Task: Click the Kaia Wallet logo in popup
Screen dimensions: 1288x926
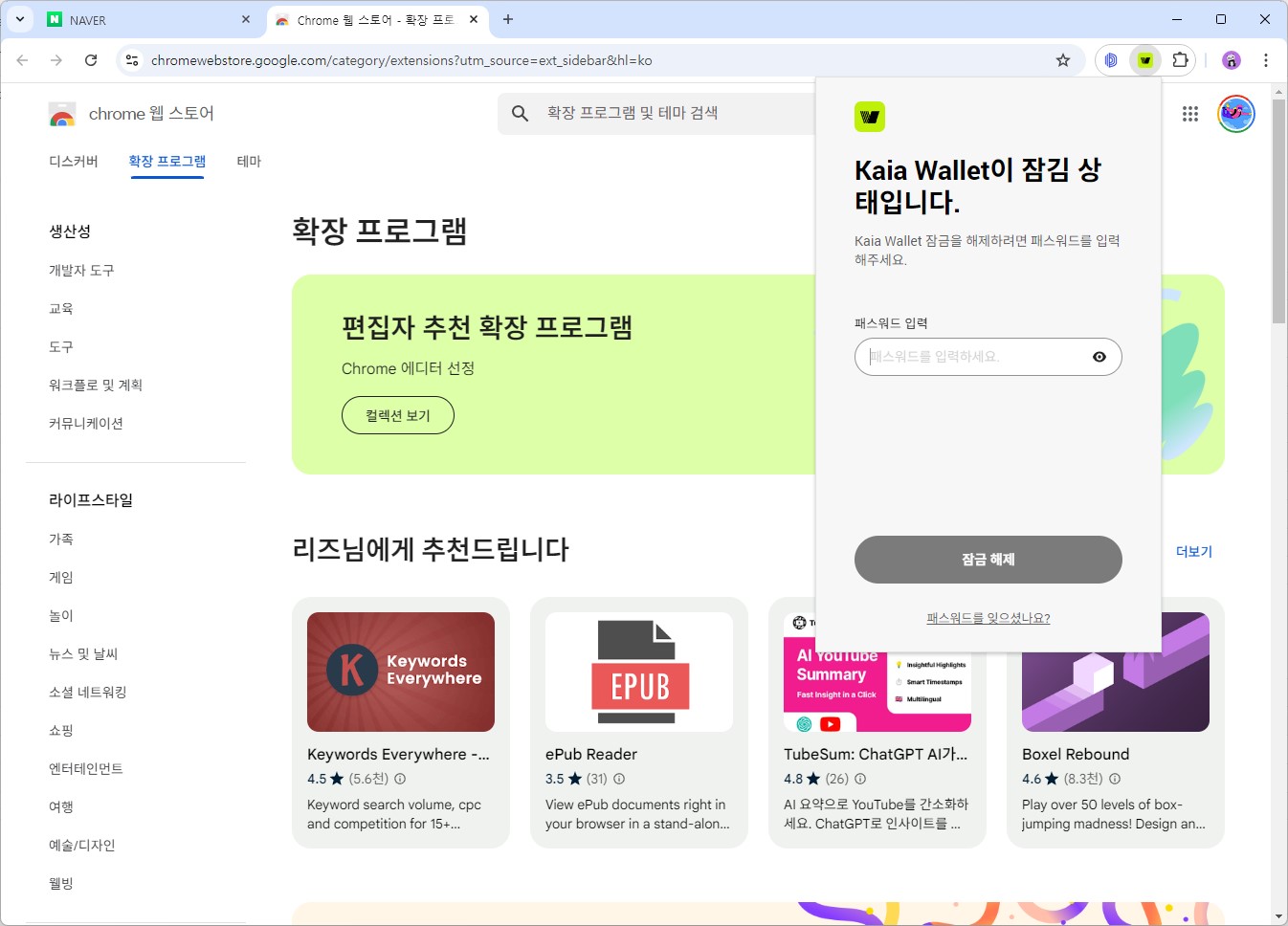Action: tap(870, 117)
